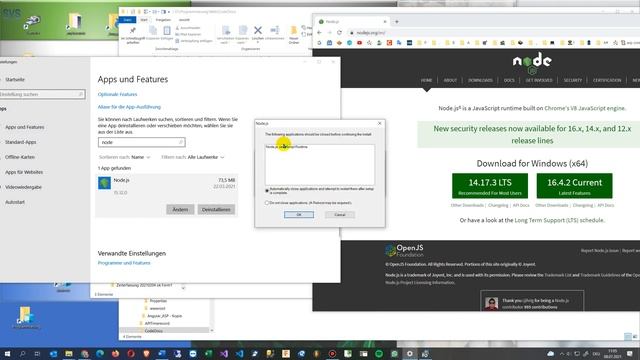Open Visual Studio Code from taskbar

(239, 353)
